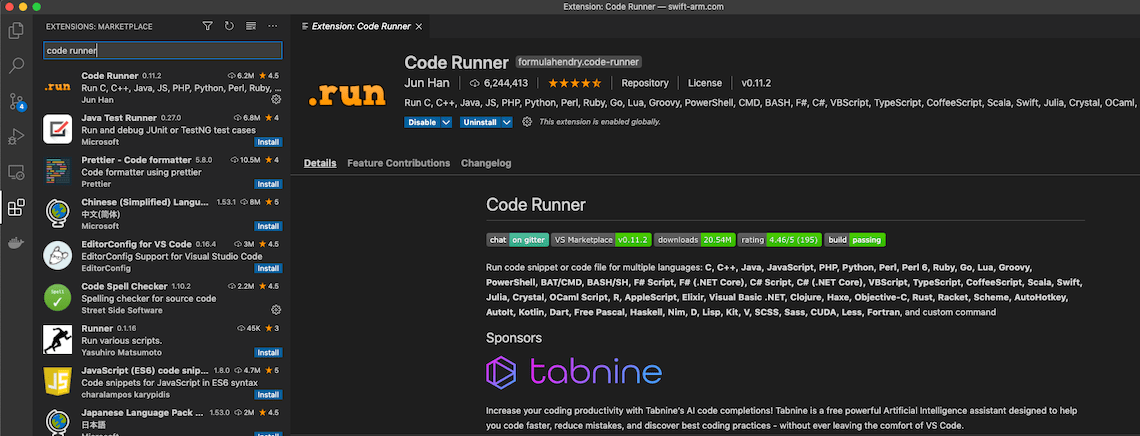Click 'v0.11.2' version text in header
This screenshot has height=436, width=1140.
756,83
